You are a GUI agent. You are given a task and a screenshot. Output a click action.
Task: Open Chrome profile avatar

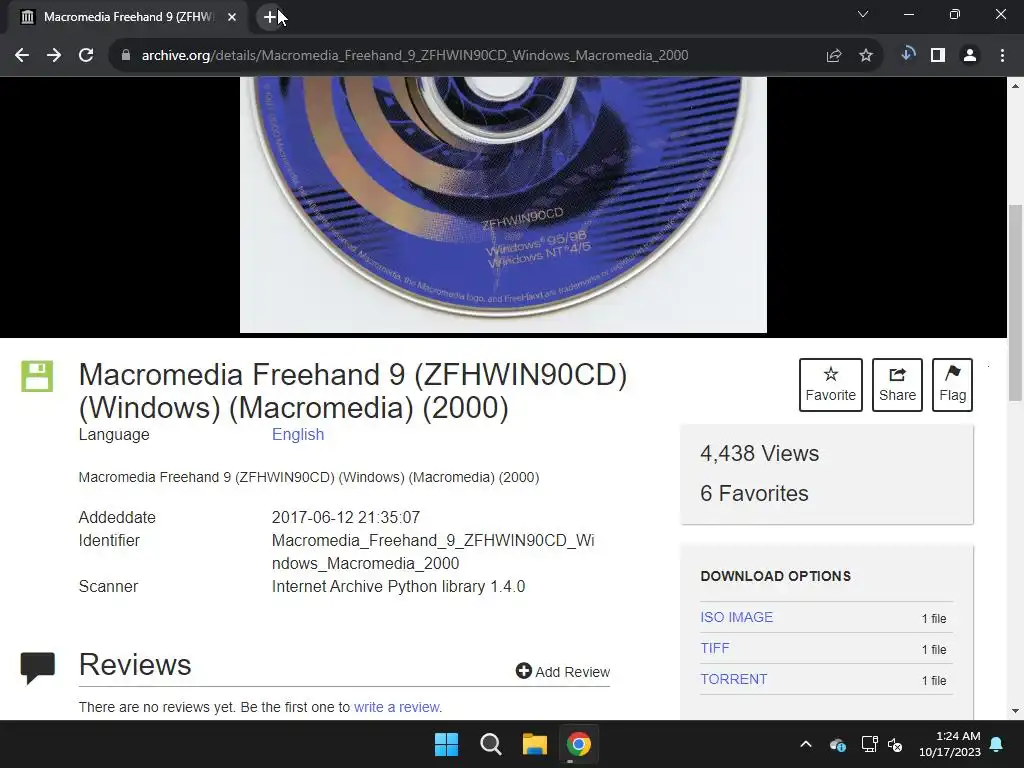(970, 56)
